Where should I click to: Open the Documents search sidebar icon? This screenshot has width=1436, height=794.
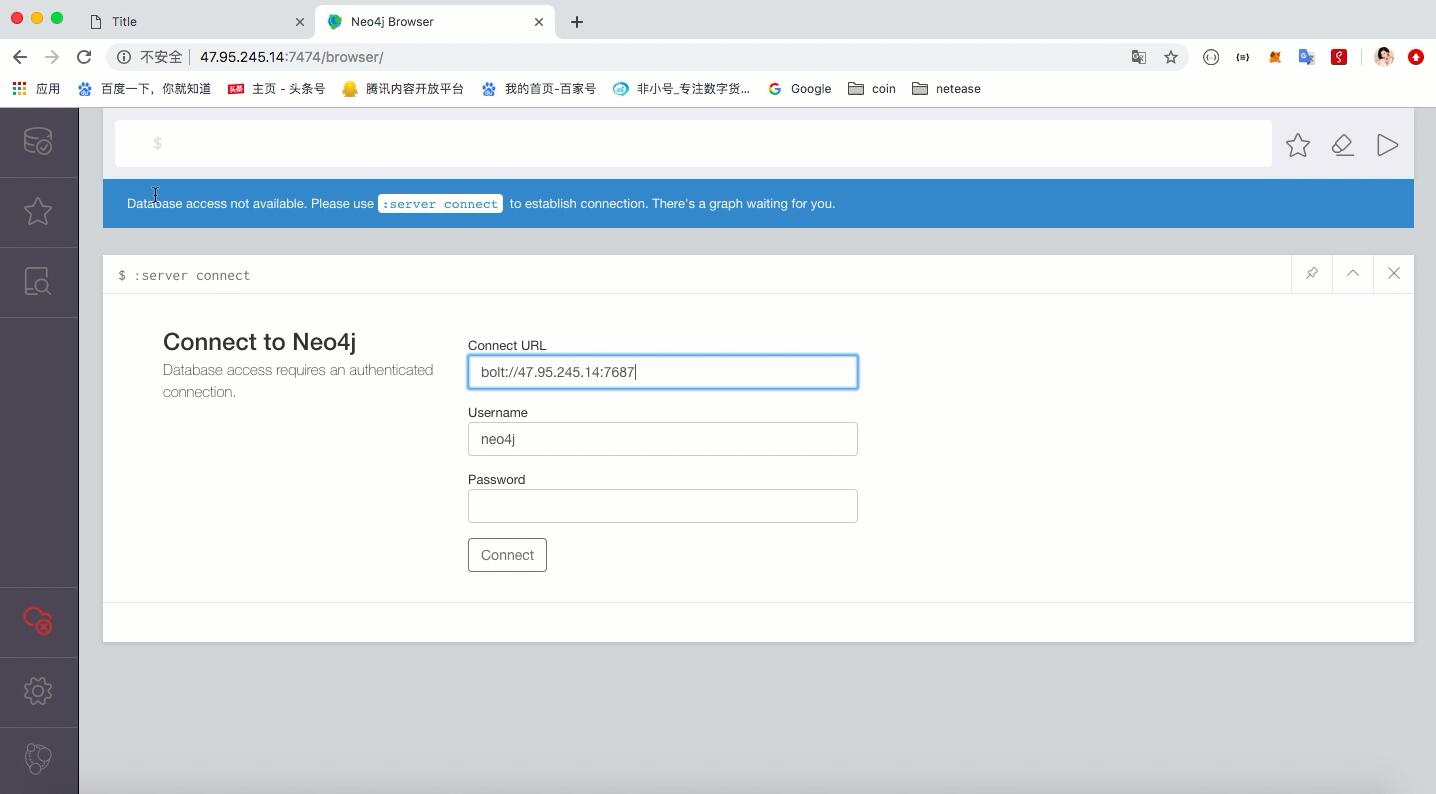(x=38, y=282)
